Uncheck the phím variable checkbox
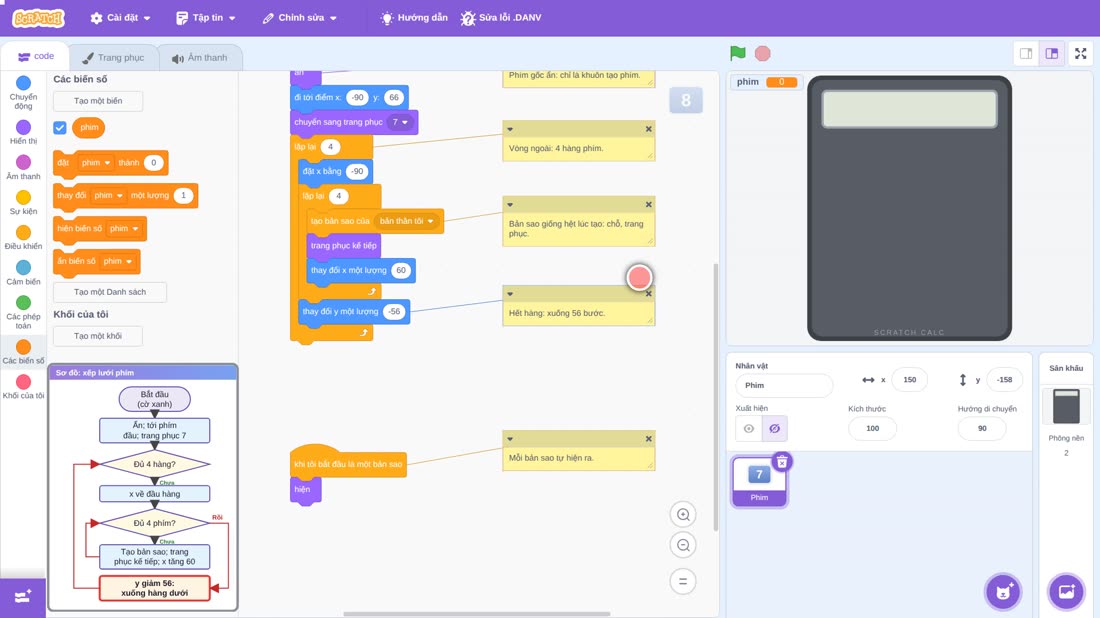Image resolution: width=1100 pixels, height=618 pixels. coord(60,128)
